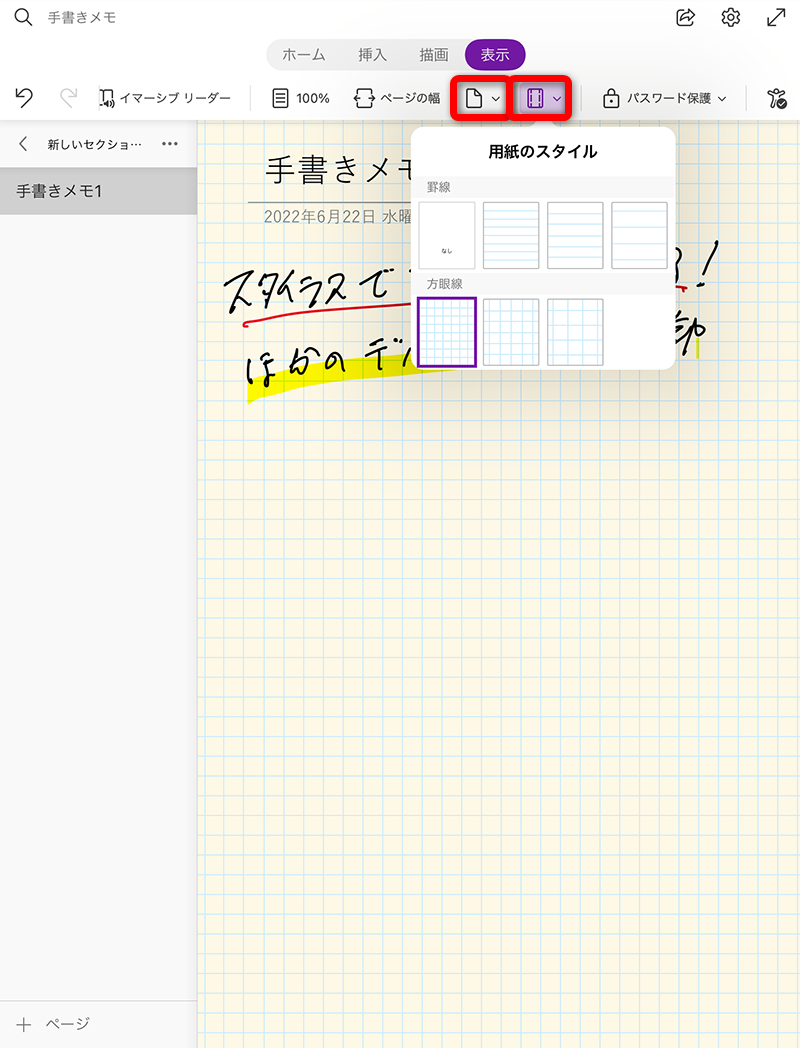Viewport: 800px width, 1048px height.
Task: Click the fullscreen expand arrow icon
Action: coord(776,16)
